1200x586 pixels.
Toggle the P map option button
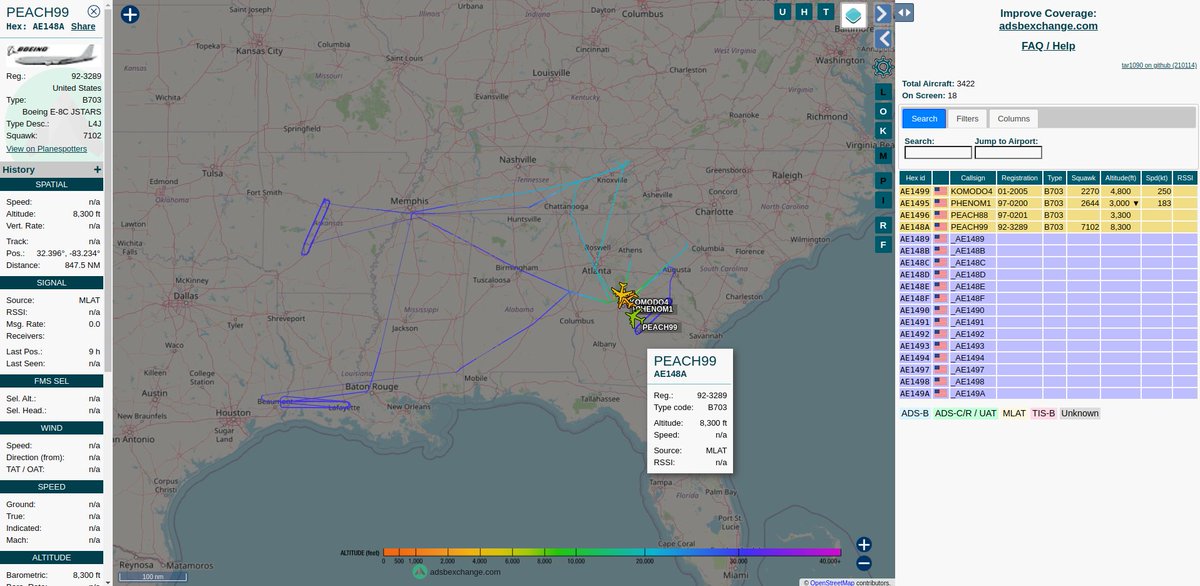click(883, 180)
